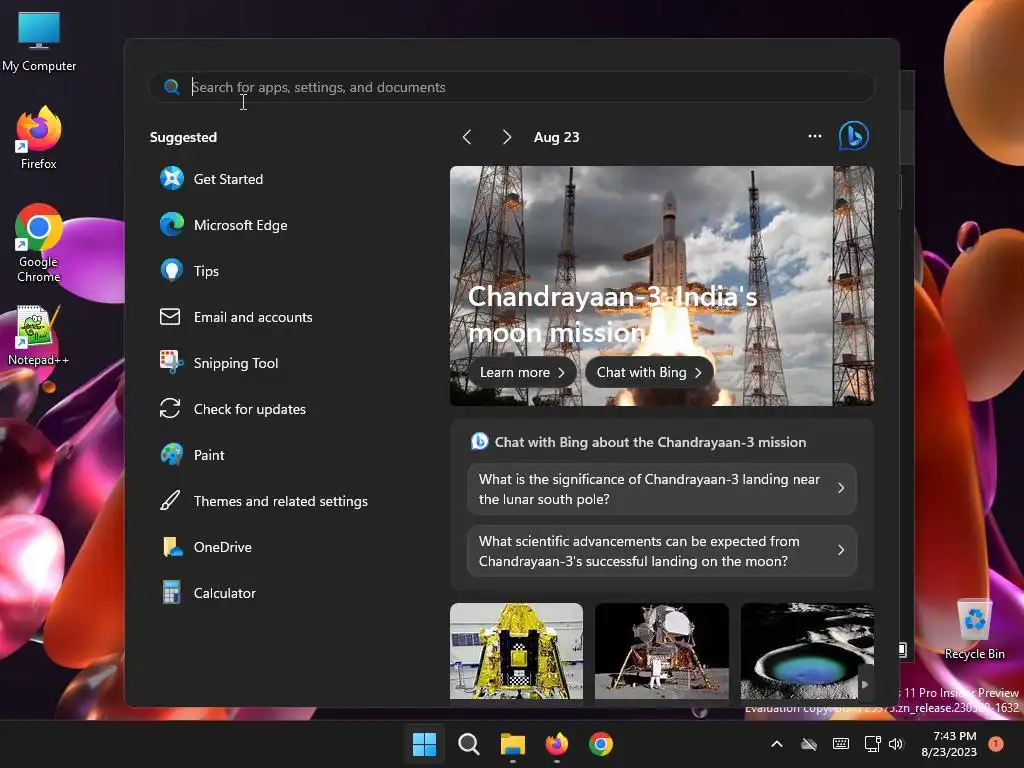
Task: Launch Microsoft Edge from suggestions
Action: click(223, 225)
